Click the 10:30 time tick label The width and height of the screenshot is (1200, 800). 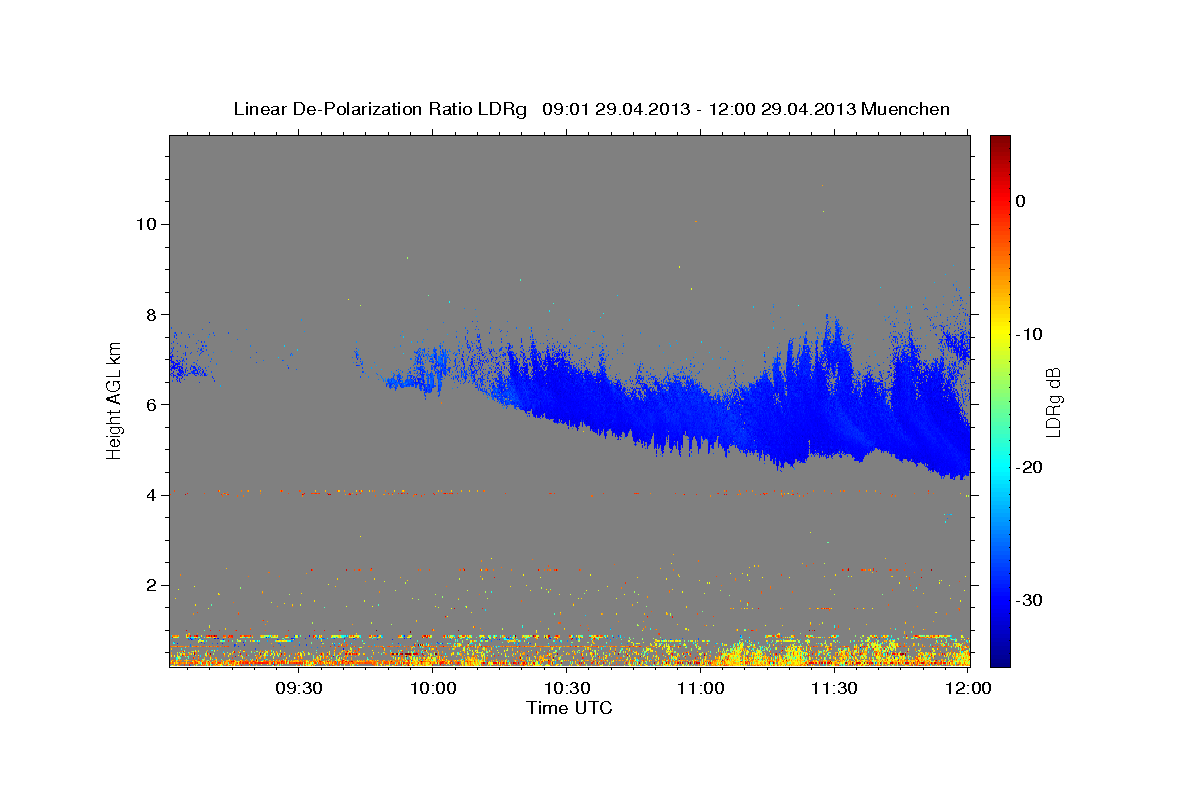567,689
